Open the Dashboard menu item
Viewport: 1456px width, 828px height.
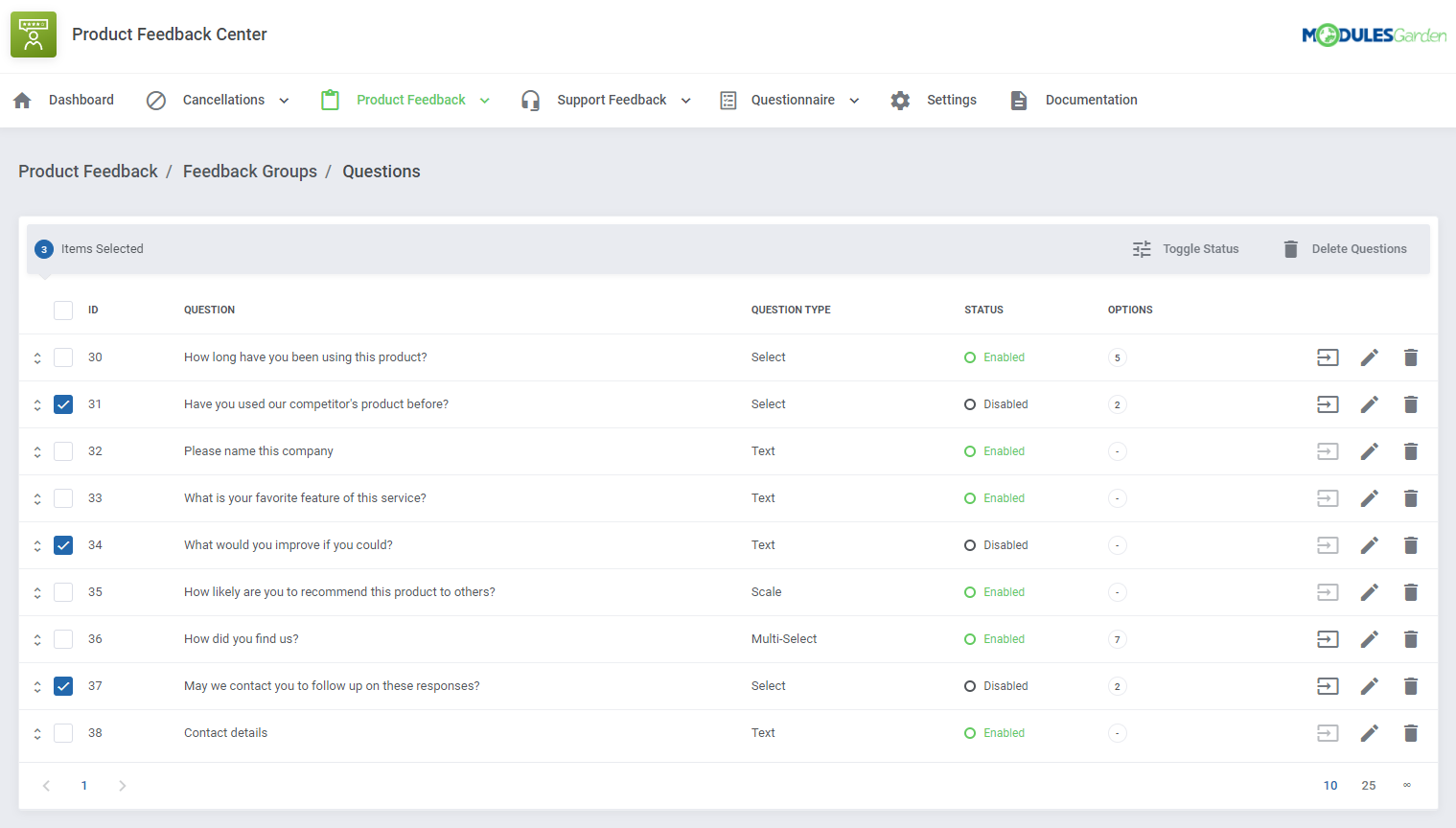[x=81, y=100]
